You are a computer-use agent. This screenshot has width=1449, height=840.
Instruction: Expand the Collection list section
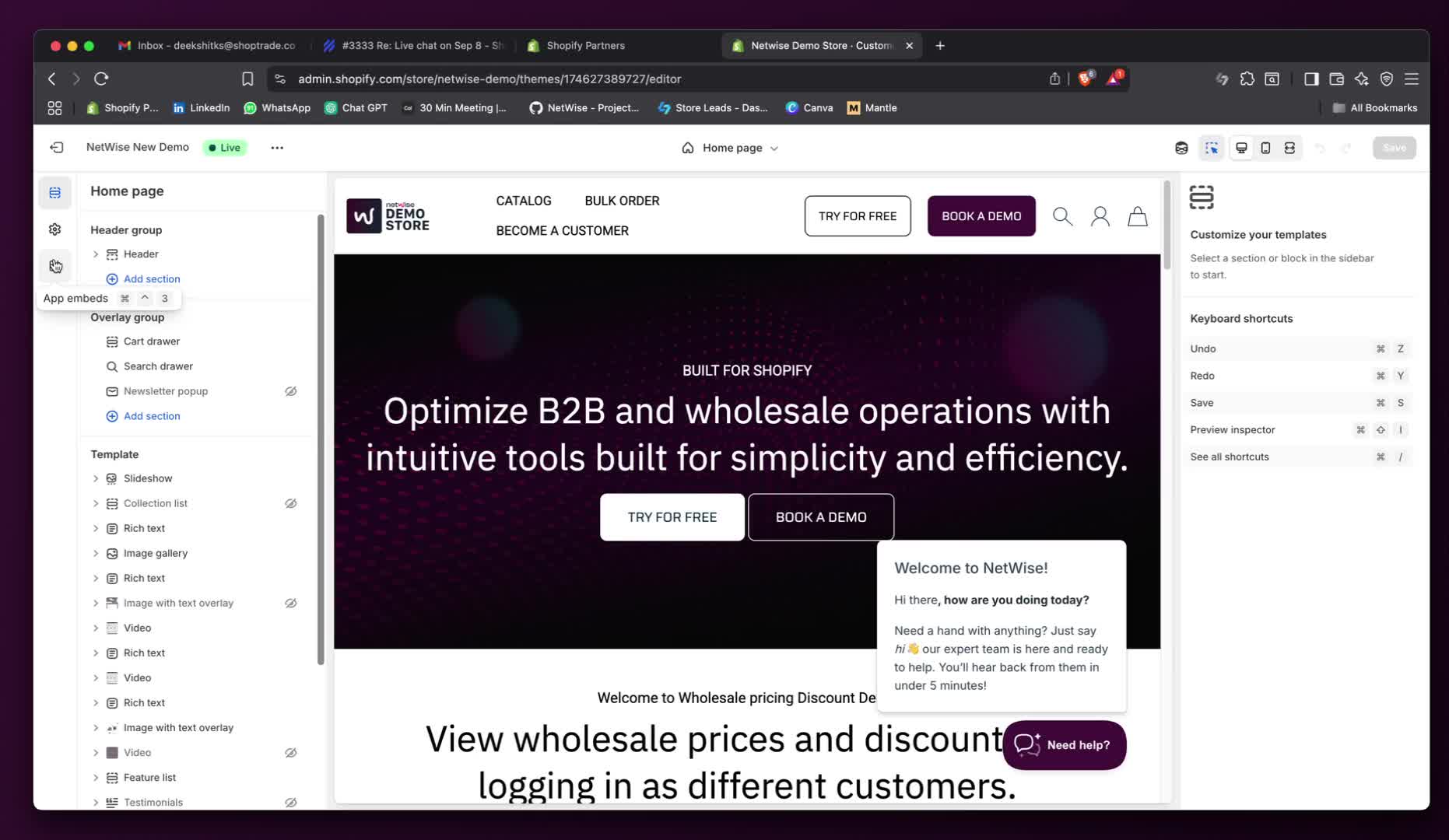pyautogui.click(x=96, y=503)
